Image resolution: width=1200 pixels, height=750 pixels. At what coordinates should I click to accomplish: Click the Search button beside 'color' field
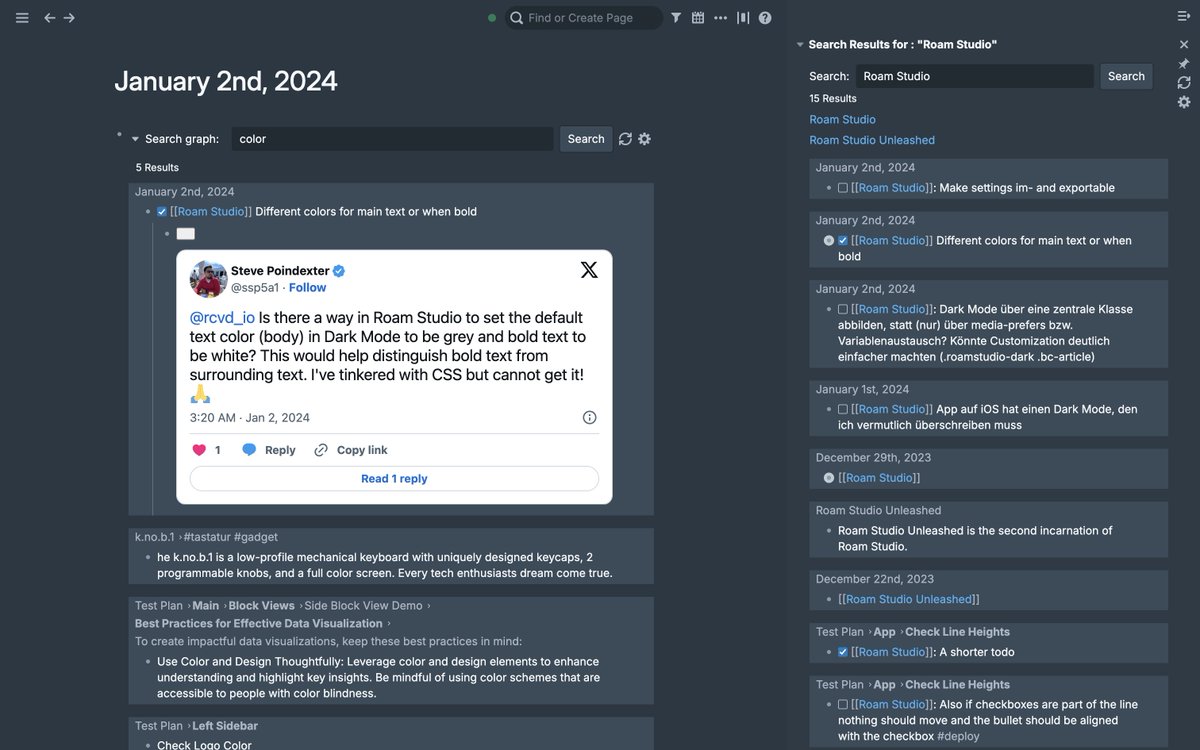[586, 139]
